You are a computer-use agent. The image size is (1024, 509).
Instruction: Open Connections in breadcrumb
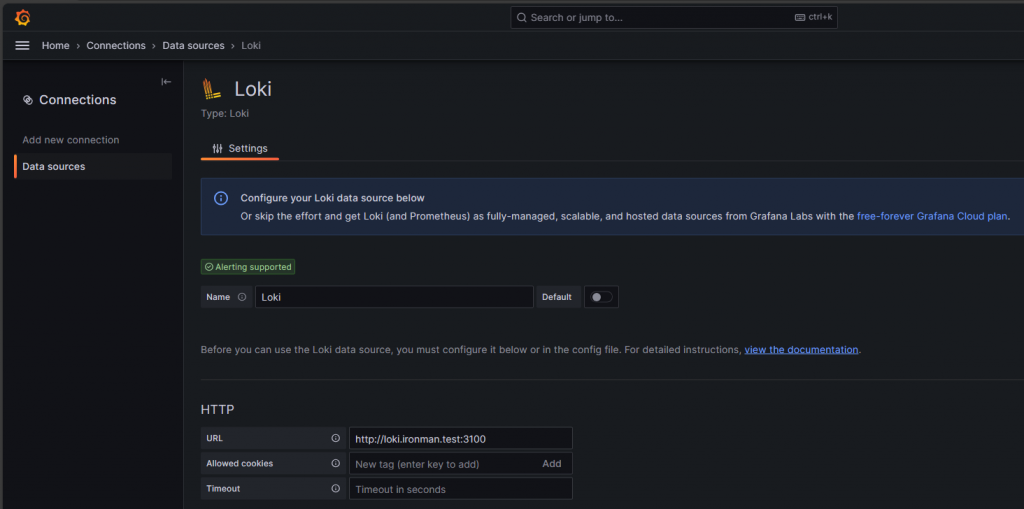coord(116,46)
